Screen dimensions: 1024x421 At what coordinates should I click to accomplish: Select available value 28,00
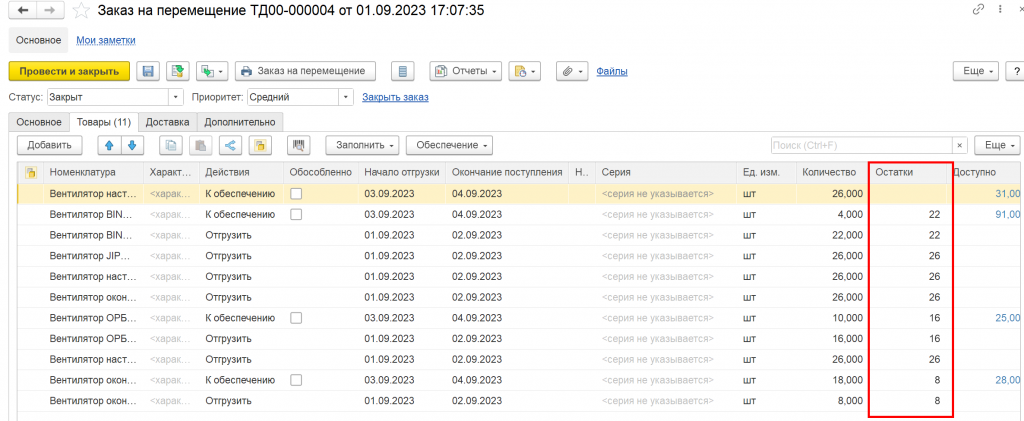click(1007, 380)
